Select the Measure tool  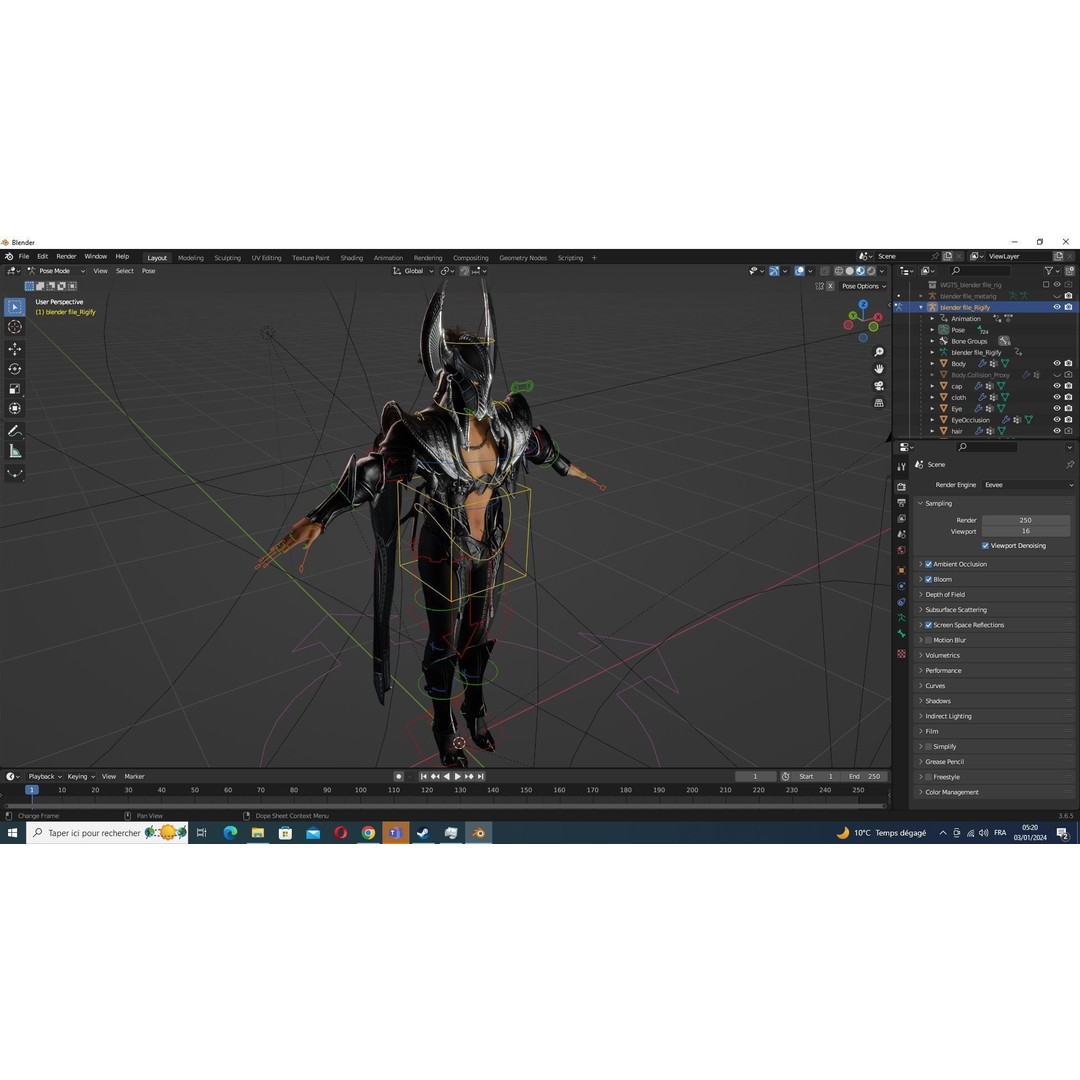tap(14, 451)
